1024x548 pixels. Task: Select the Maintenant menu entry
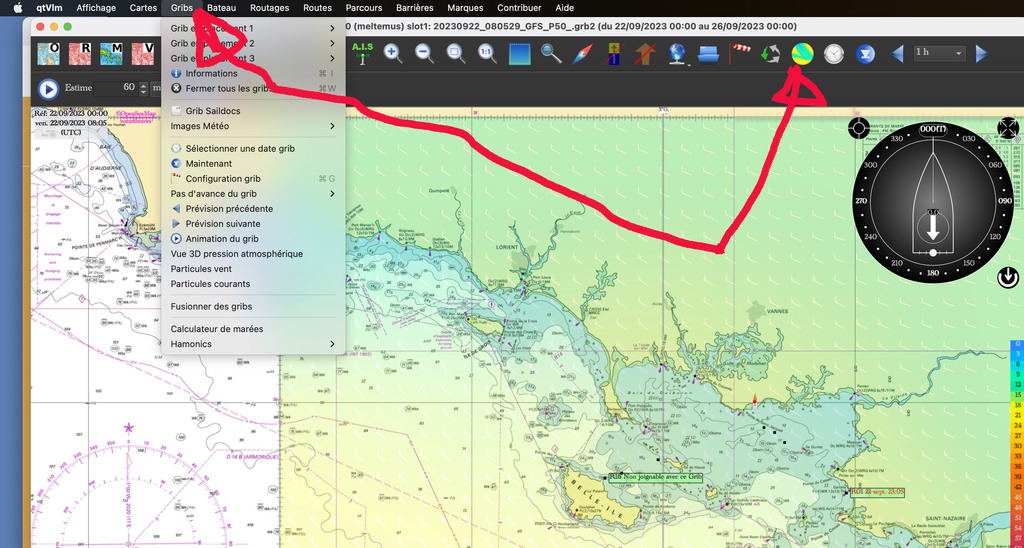(x=253, y=163)
